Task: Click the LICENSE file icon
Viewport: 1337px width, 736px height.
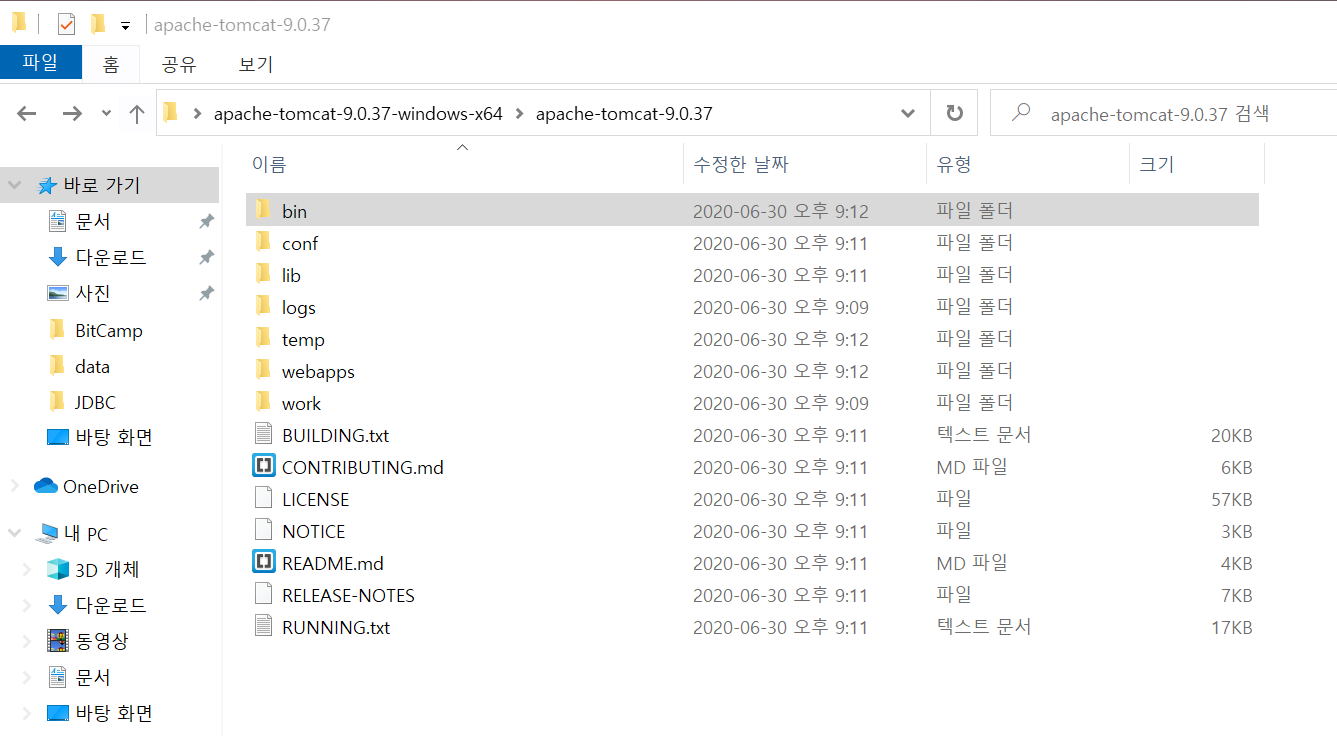Action: tap(263, 498)
